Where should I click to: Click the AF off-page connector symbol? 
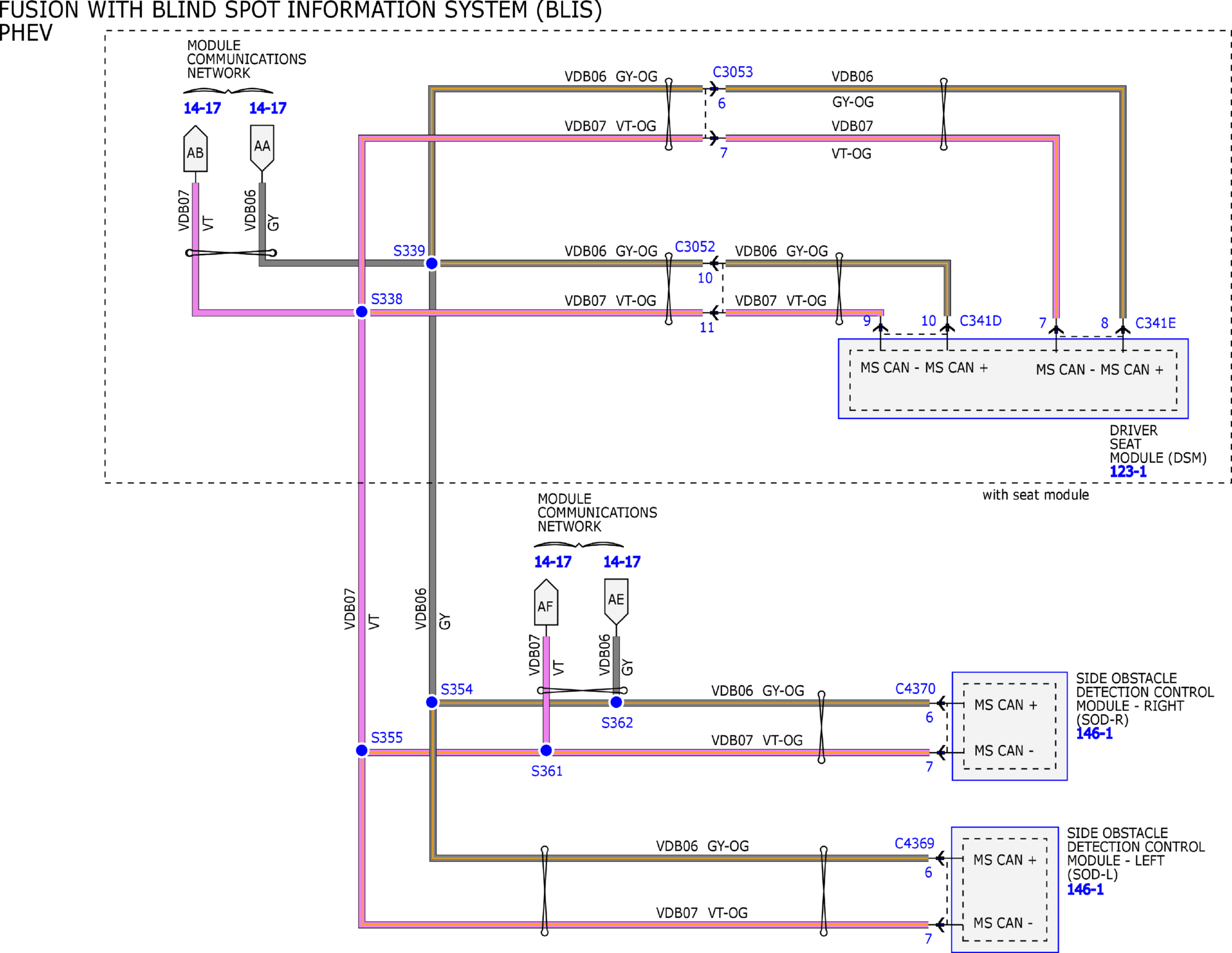click(546, 602)
